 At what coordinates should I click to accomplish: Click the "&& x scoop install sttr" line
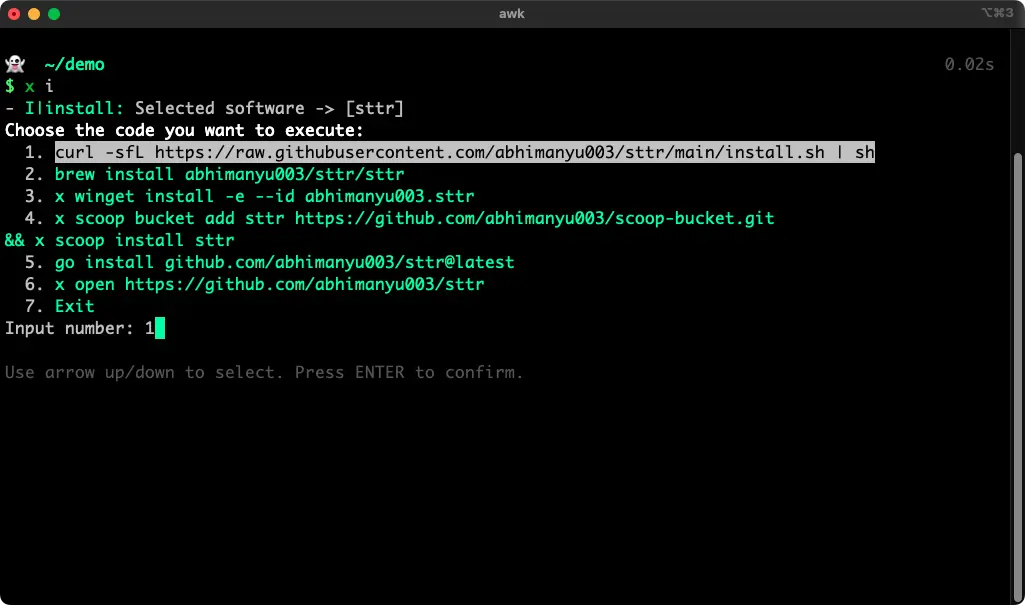(x=120, y=240)
